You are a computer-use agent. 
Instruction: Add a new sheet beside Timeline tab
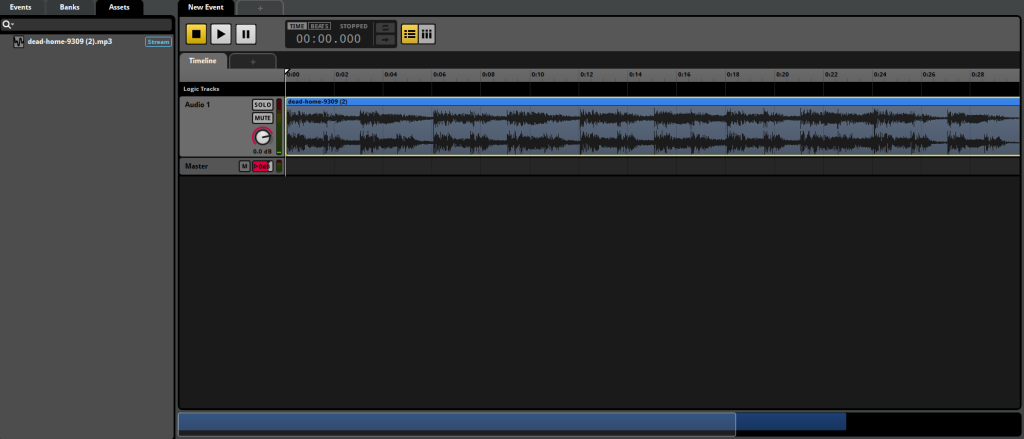252,61
